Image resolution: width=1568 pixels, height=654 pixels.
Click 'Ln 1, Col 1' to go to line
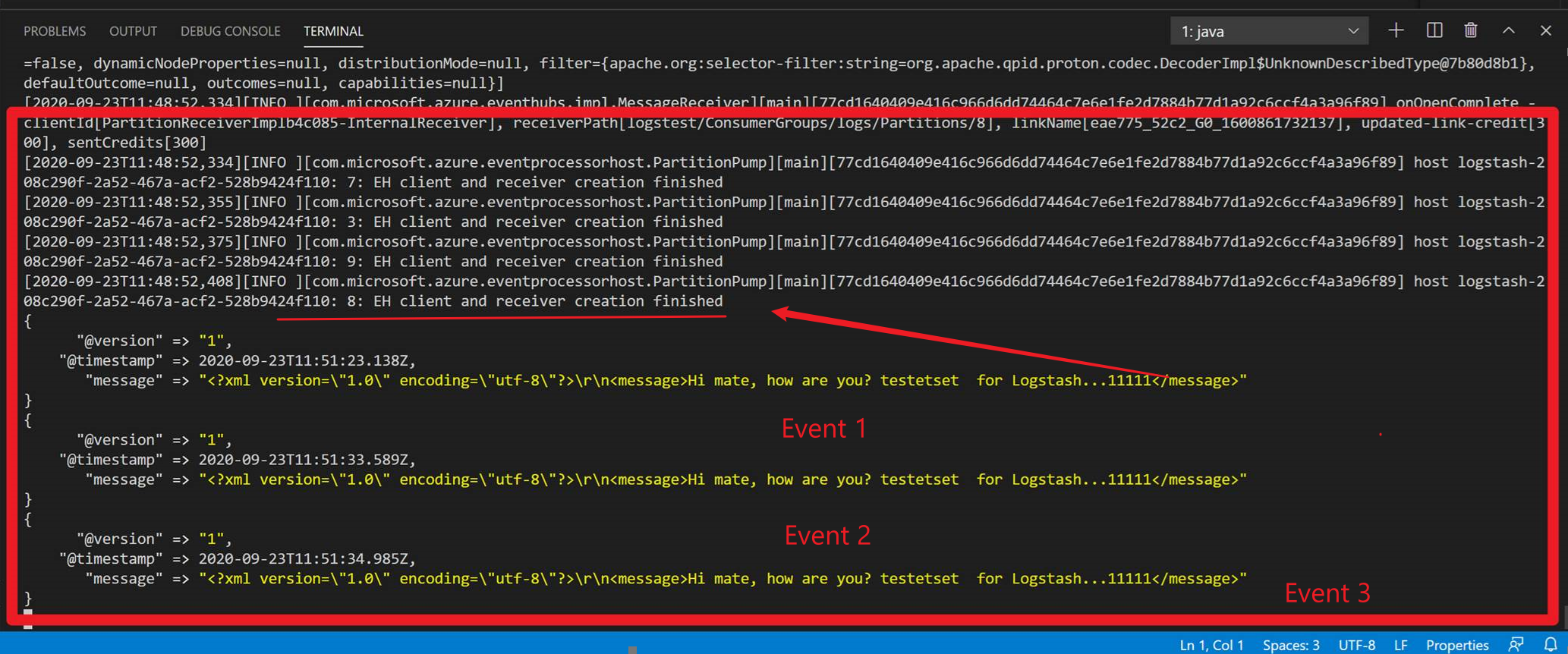(x=1211, y=645)
